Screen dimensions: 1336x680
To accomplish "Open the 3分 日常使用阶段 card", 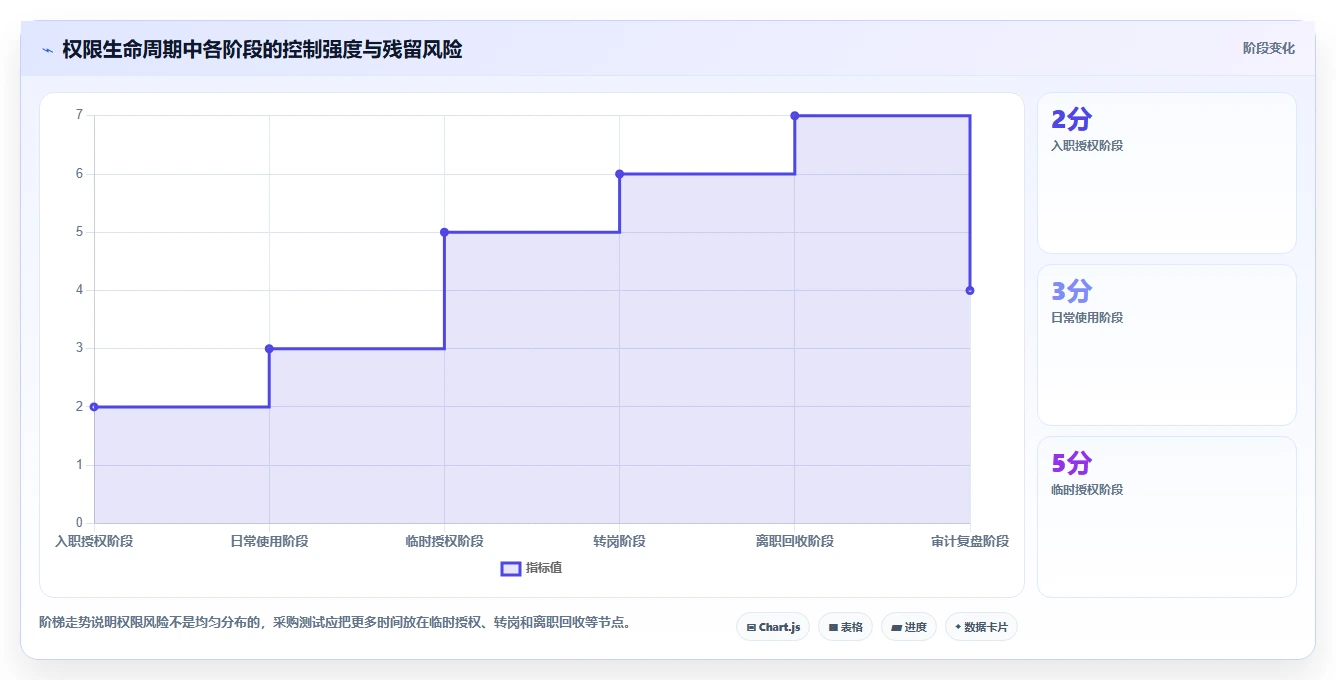I will coord(1167,345).
